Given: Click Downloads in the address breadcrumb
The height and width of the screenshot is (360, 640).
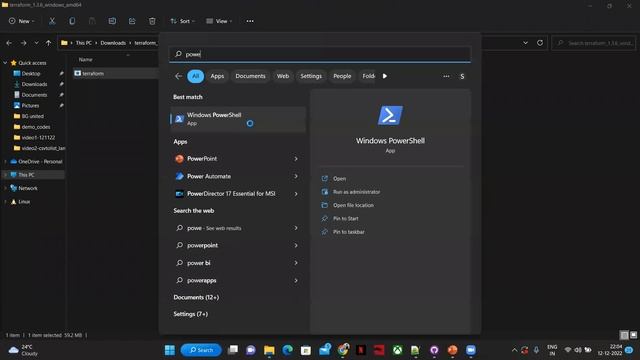Looking at the screenshot, I should [x=113, y=43].
